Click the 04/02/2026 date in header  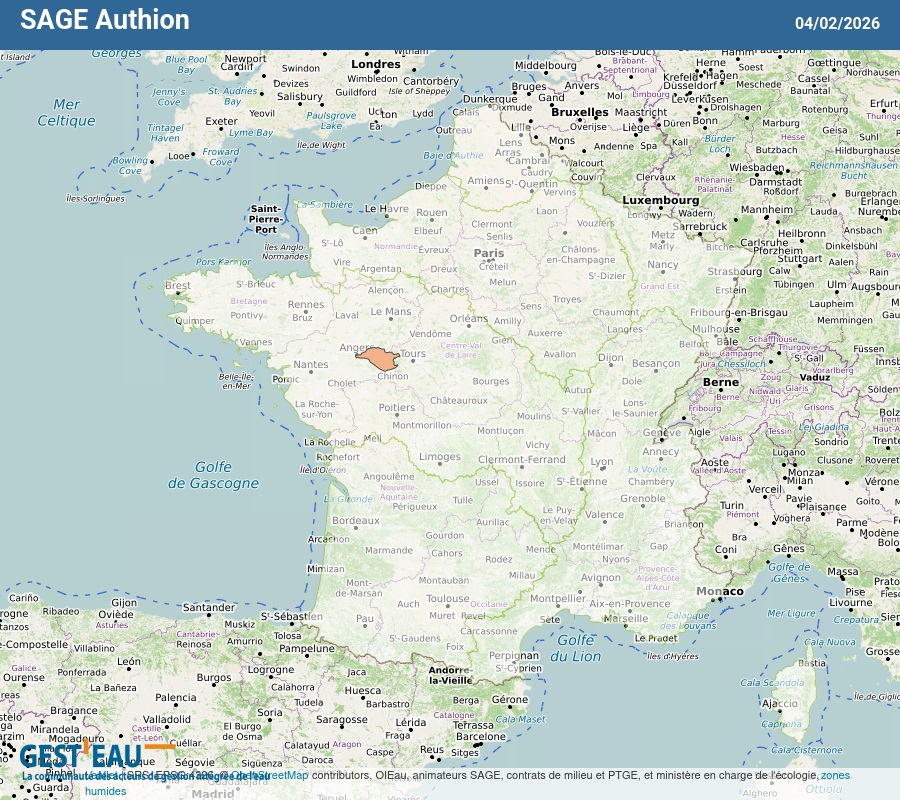[x=837, y=23]
